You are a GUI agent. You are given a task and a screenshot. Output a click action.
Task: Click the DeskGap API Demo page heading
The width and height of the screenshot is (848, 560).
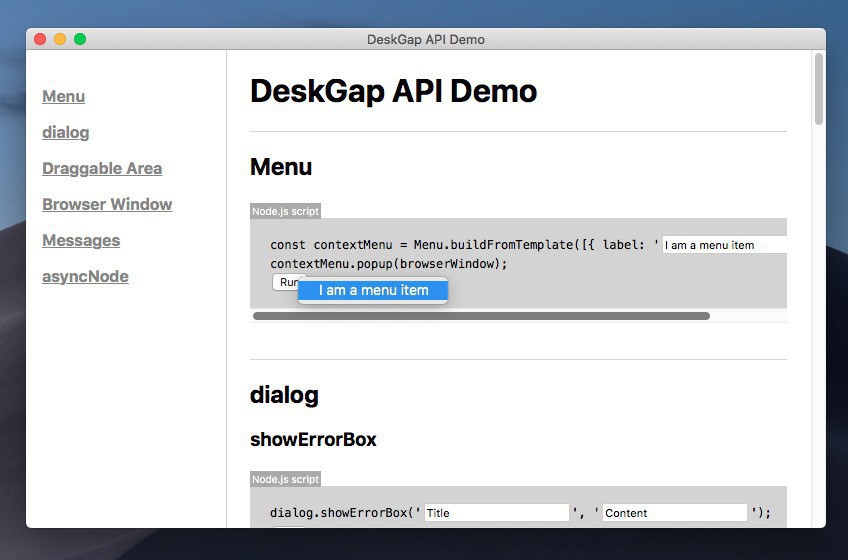tap(393, 91)
